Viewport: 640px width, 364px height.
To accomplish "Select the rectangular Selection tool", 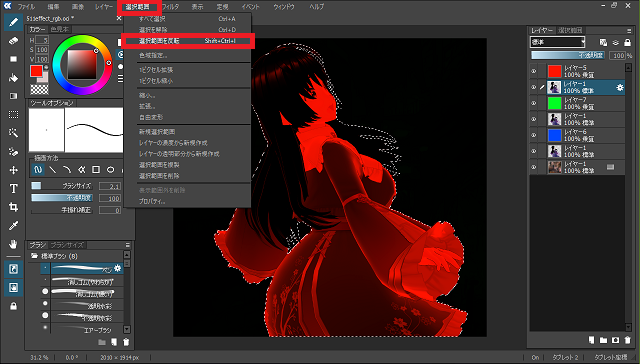I will click(13, 115).
